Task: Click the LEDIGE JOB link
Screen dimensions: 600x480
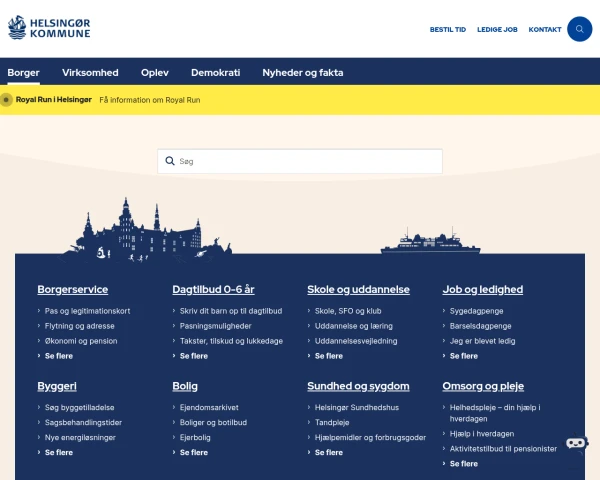Action: [x=497, y=29]
